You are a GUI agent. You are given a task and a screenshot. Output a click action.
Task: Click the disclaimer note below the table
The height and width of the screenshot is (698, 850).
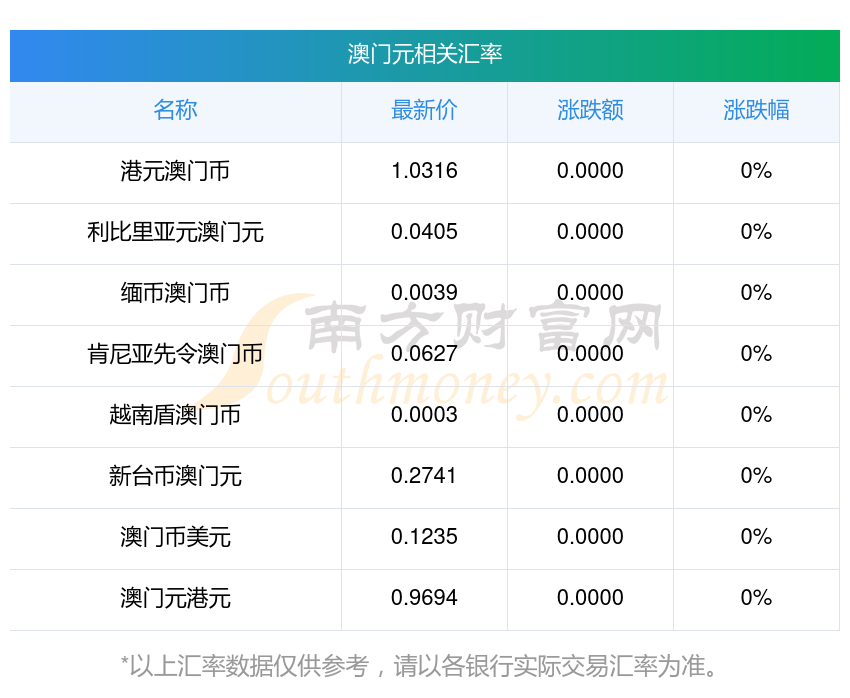coord(418,667)
